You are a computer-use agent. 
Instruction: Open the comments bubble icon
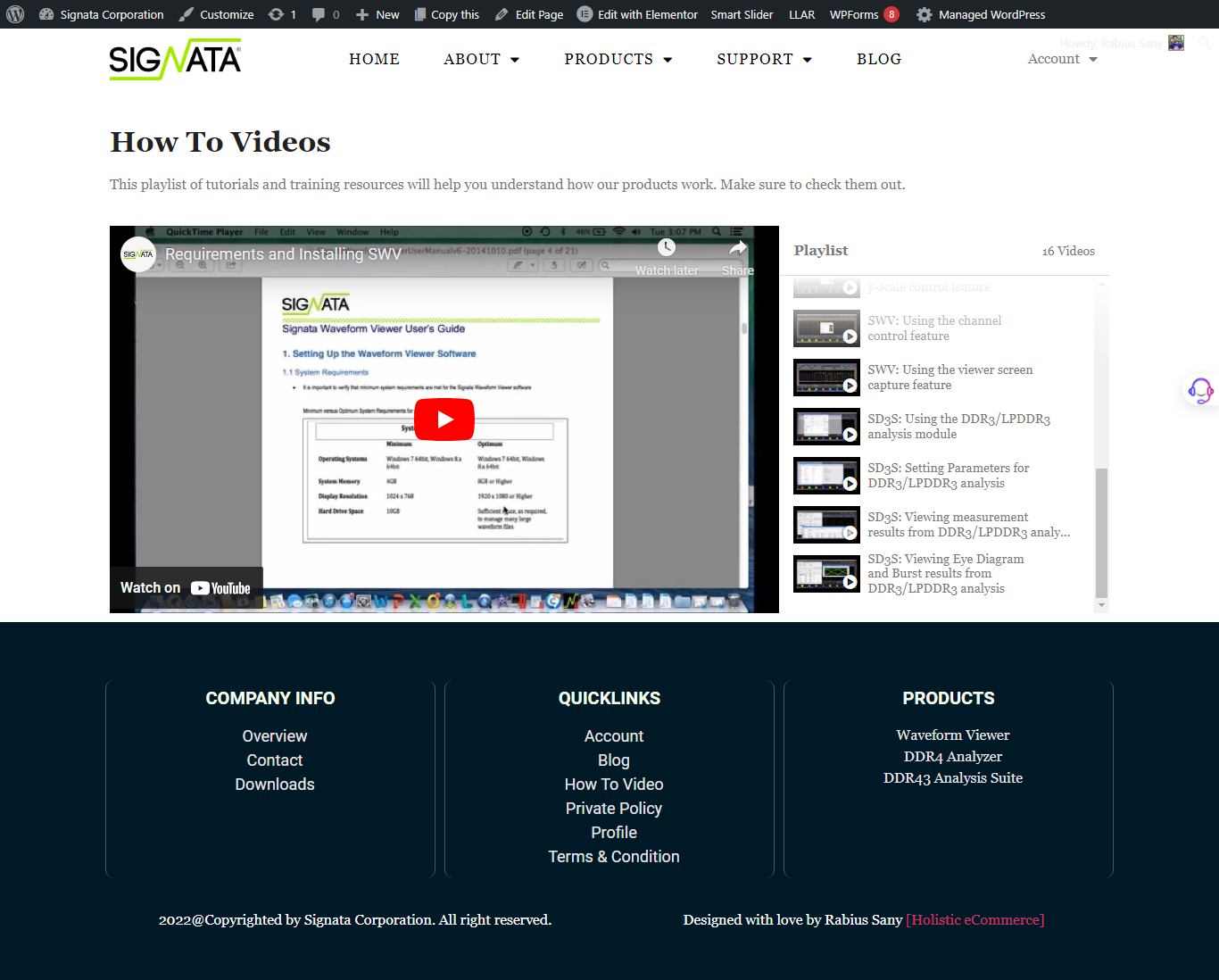tap(326, 14)
